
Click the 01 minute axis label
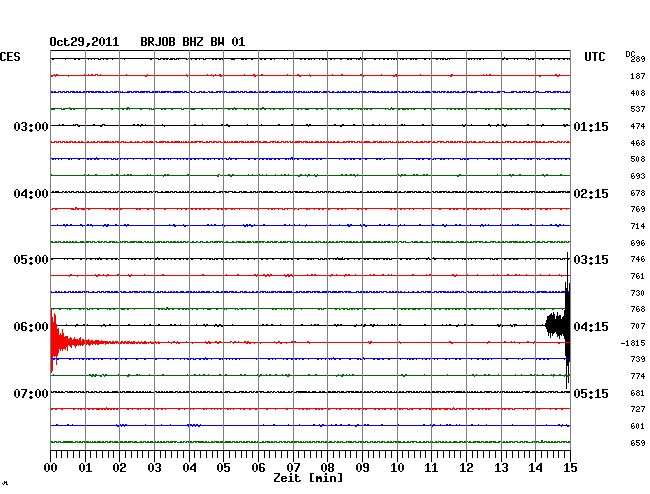coord(85,468)
